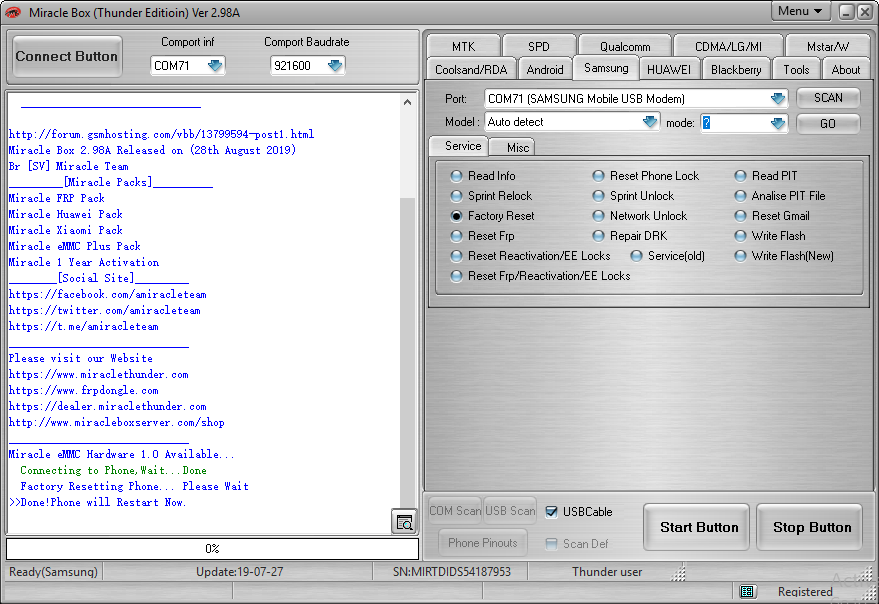Click the SN:MIRTDIDS54187953 status entry
This screenshot has height=604, width=879.
click(451, 572)
